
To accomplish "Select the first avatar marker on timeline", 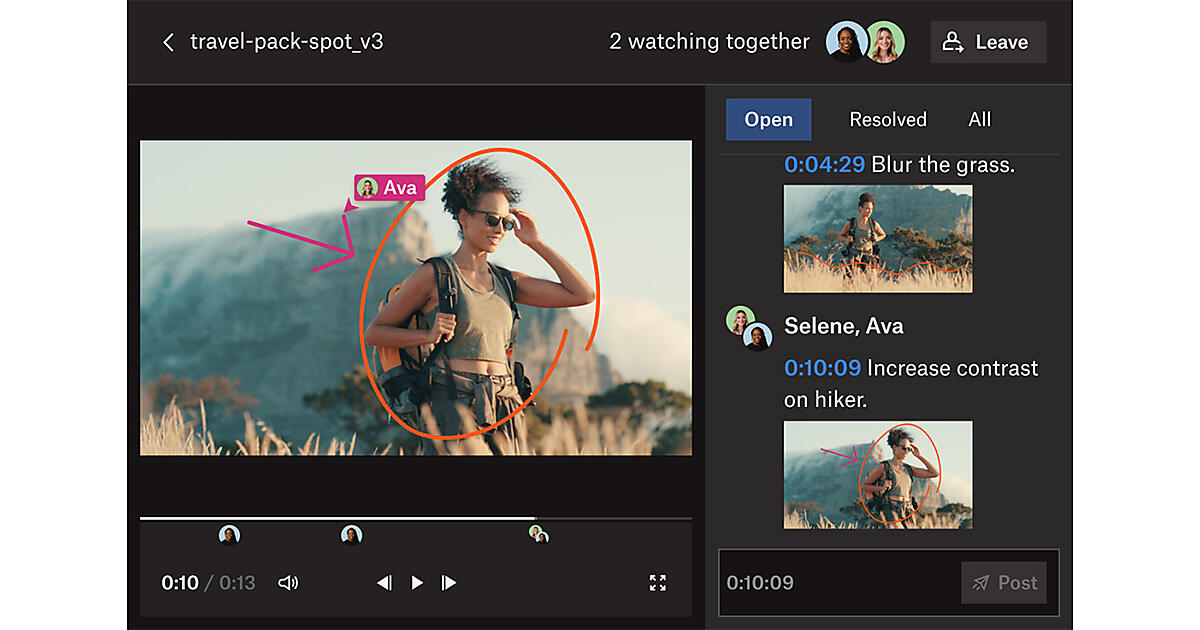I will pos(229,535).
